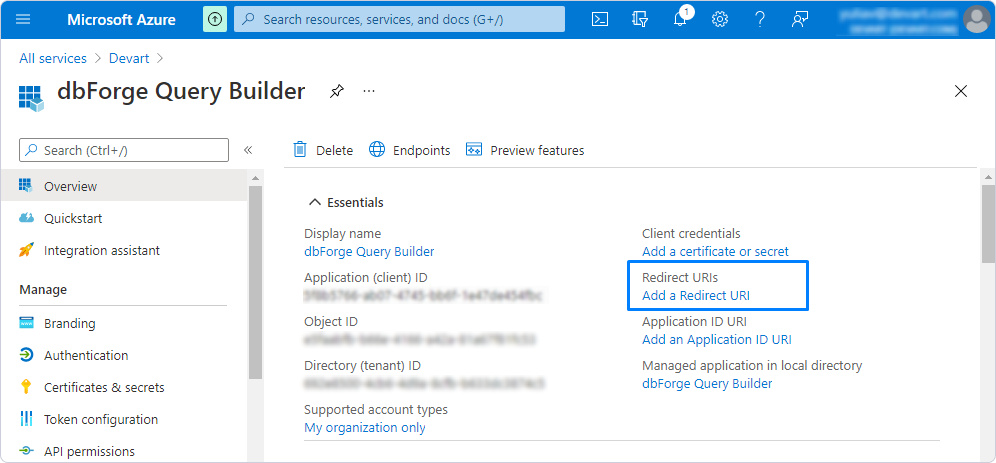Click the Supported account types label
Viewport: 996px width, 463px height.
coord(376,410)
